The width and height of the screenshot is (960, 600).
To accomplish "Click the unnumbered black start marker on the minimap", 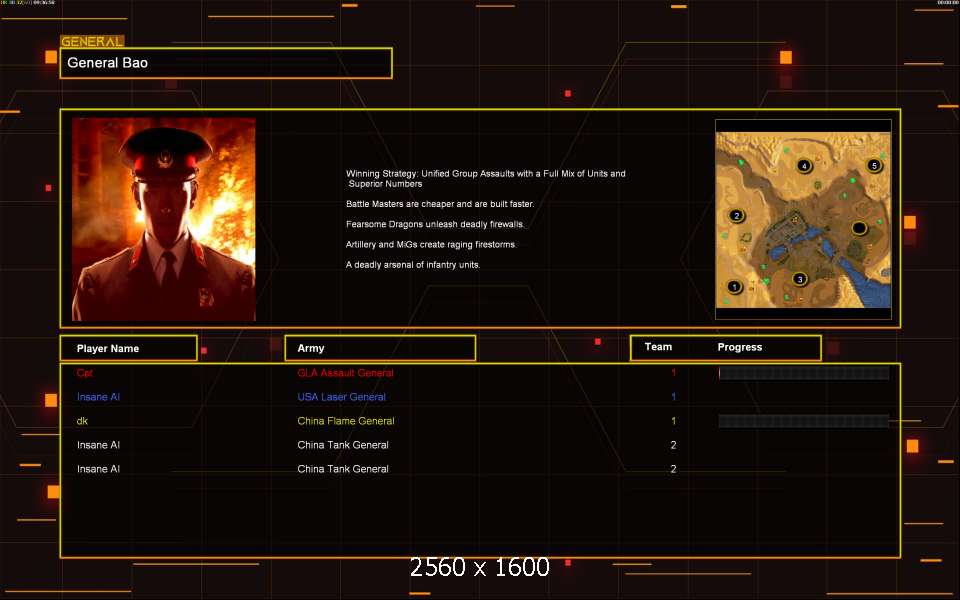I will click(x=858, y=229).
